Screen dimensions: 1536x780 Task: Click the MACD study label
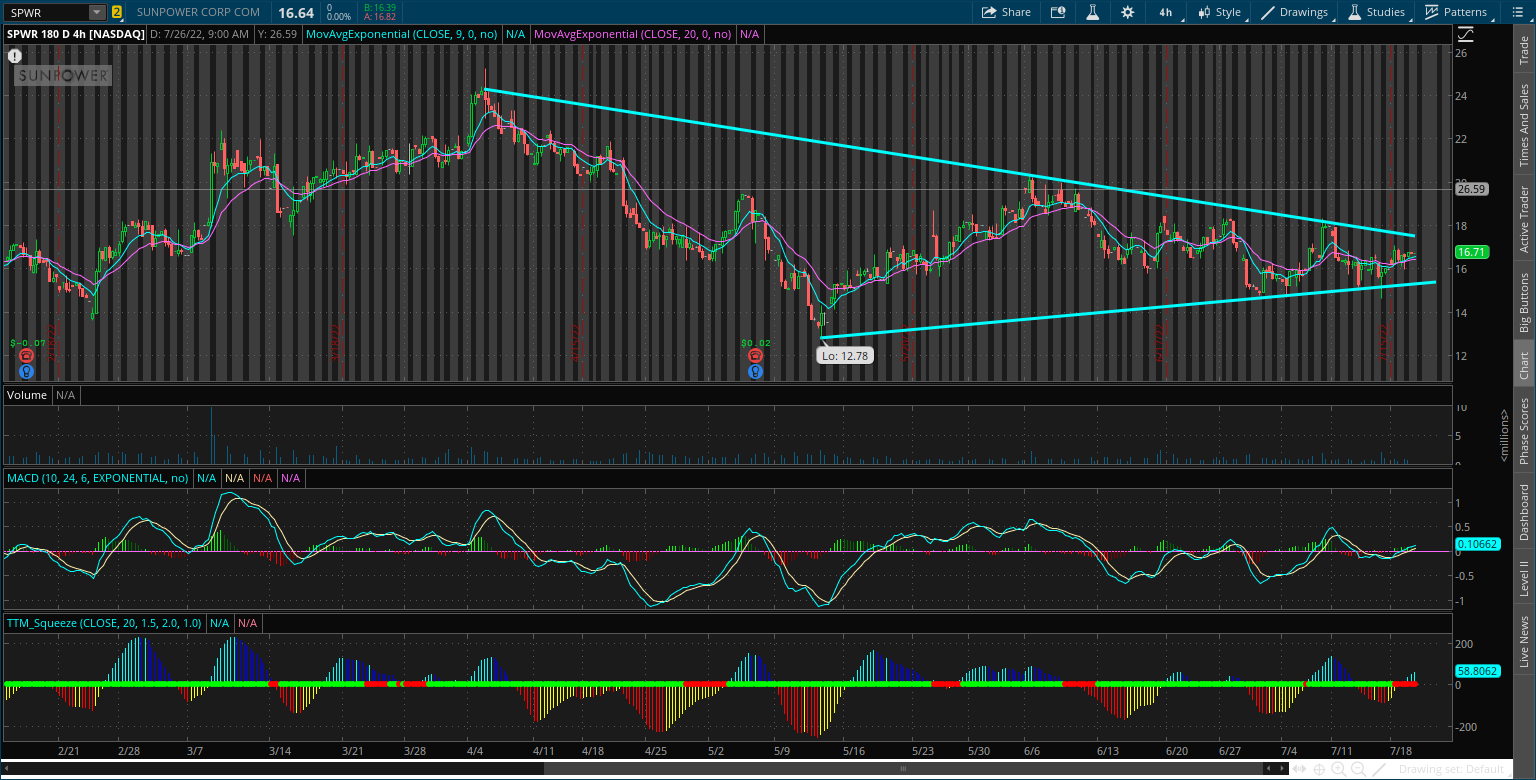point(98,478)
